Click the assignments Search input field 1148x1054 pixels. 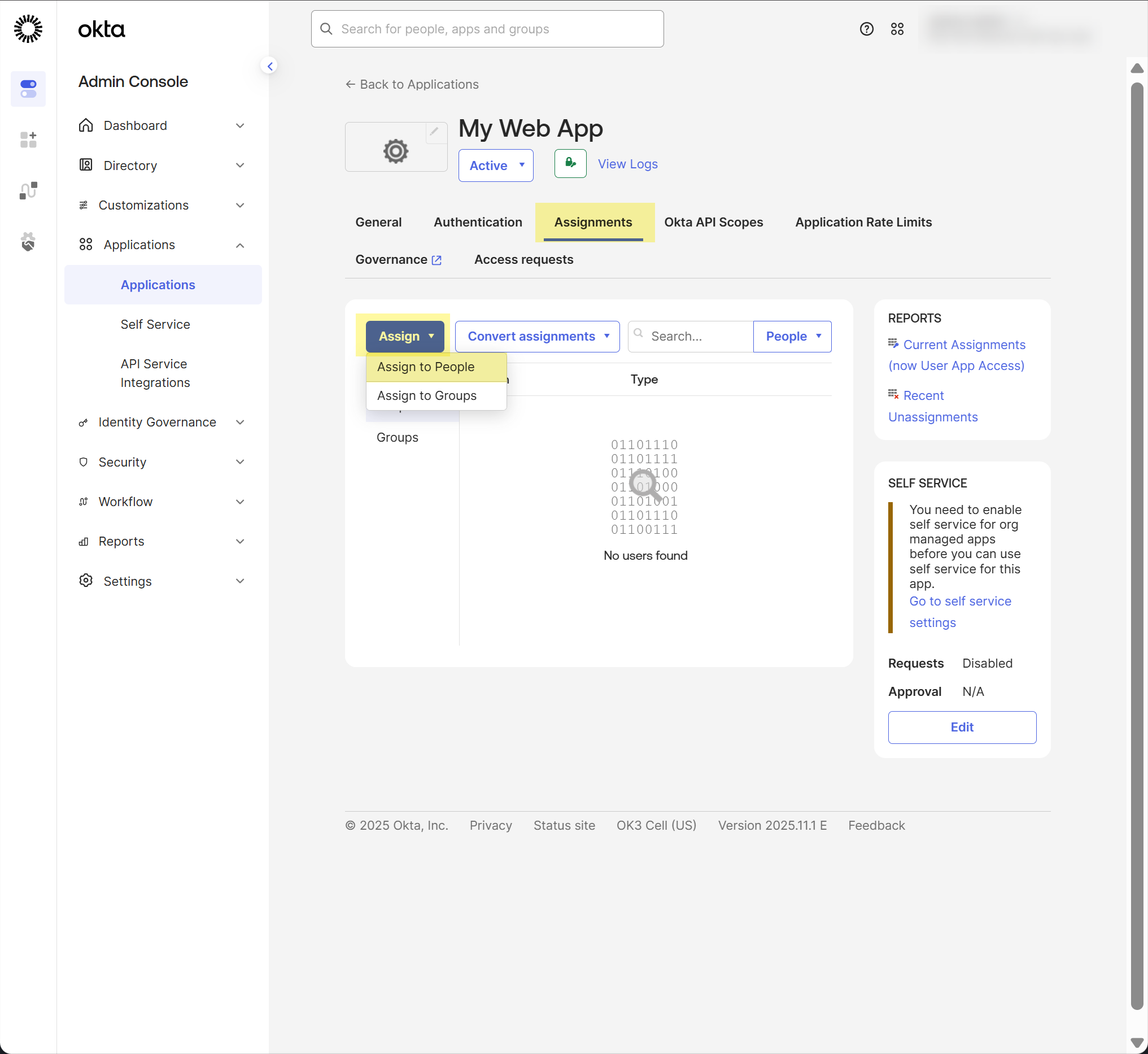pyautogui.click(x=697, y=337)
